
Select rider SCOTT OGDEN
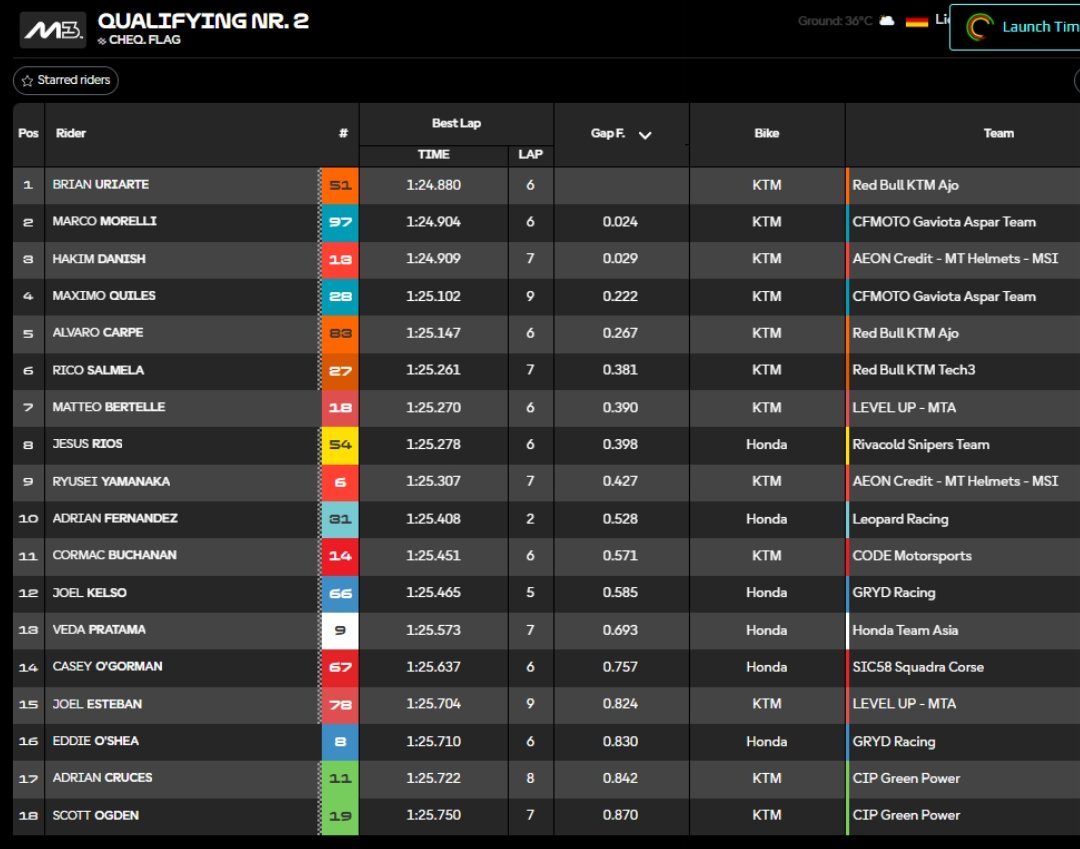click(x=96, y=815)
